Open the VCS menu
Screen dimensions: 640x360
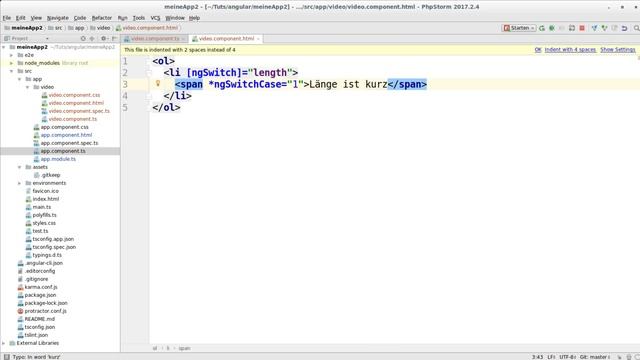(x=155, y=18)
